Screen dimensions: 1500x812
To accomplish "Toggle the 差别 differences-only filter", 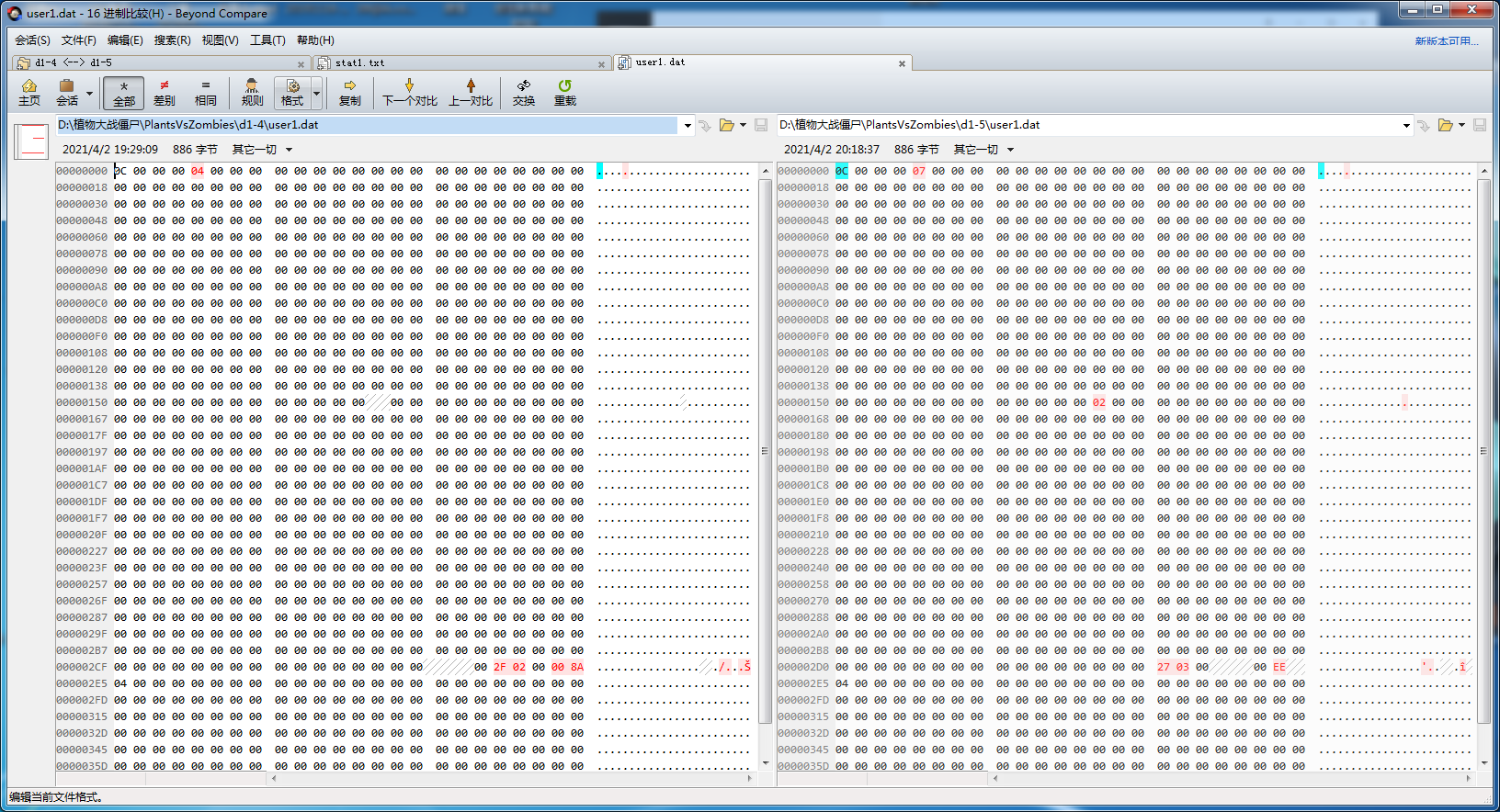I will coord(165,93).
